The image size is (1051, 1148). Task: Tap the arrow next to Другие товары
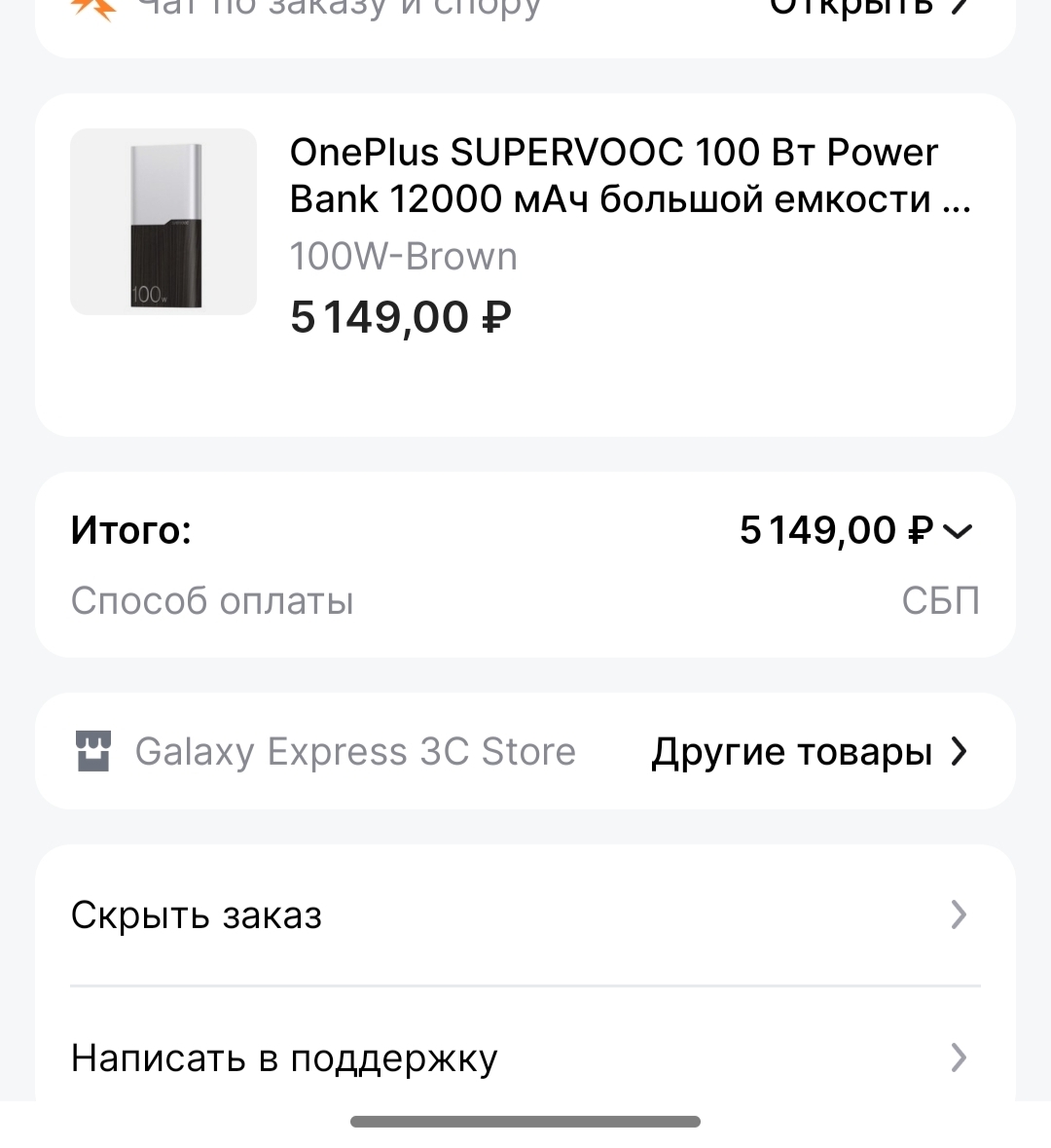[x=960, y=751]
